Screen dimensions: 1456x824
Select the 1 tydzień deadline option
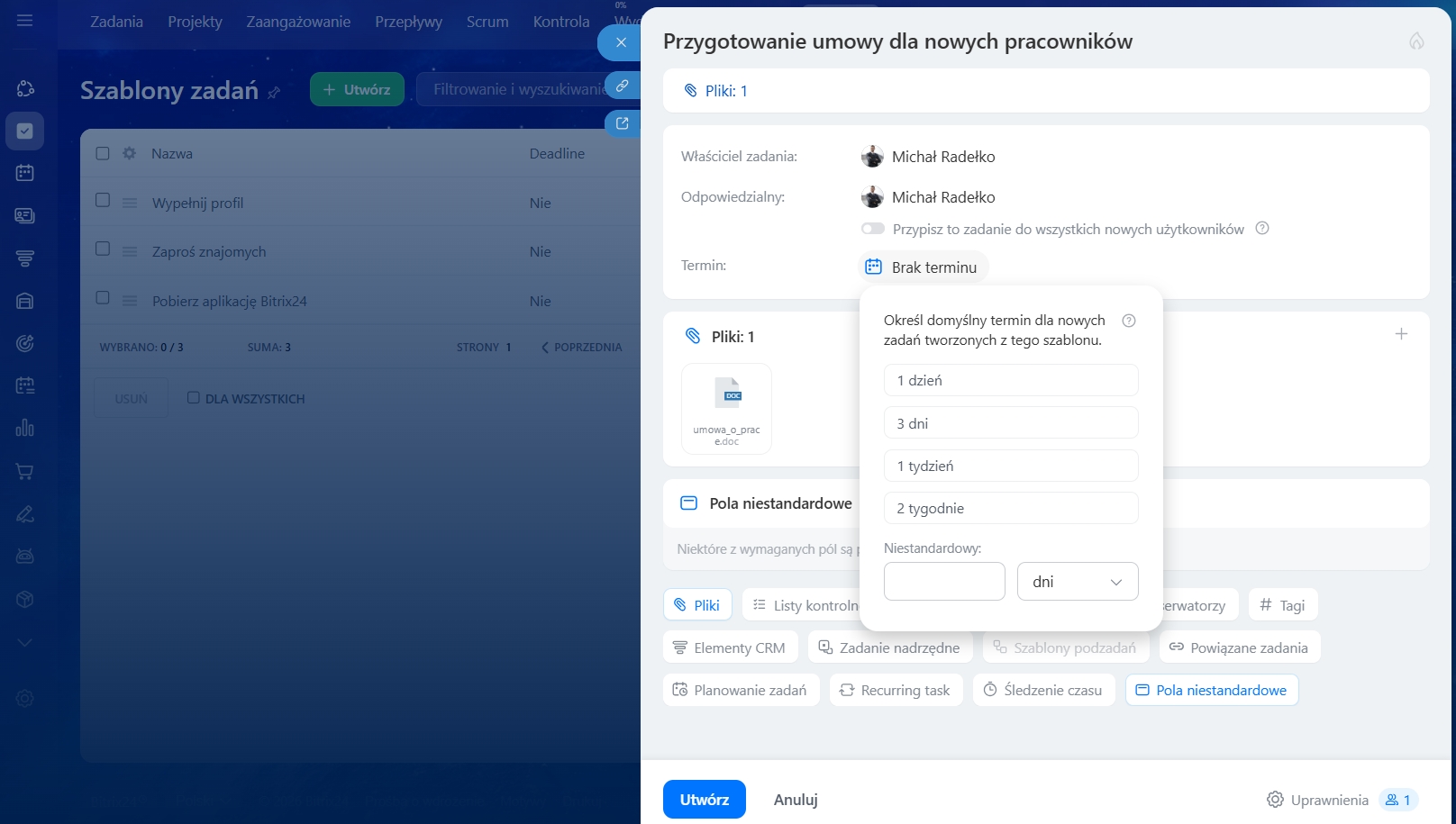(1011, 466)
